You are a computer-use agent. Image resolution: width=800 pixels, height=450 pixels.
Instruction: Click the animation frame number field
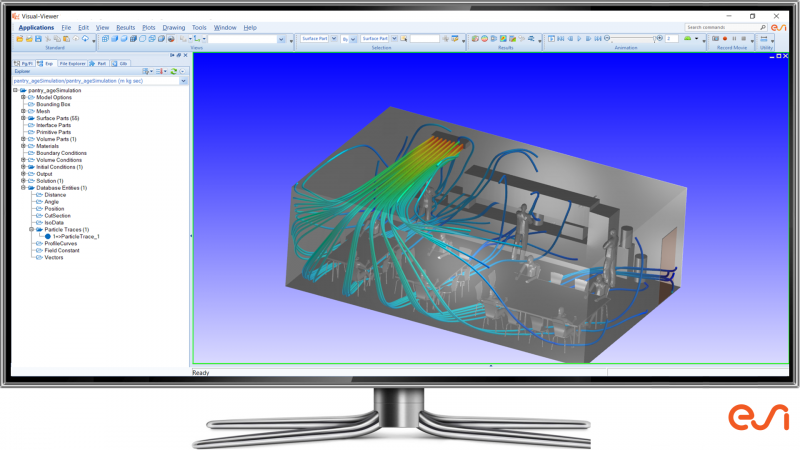(x=671, y=39)
